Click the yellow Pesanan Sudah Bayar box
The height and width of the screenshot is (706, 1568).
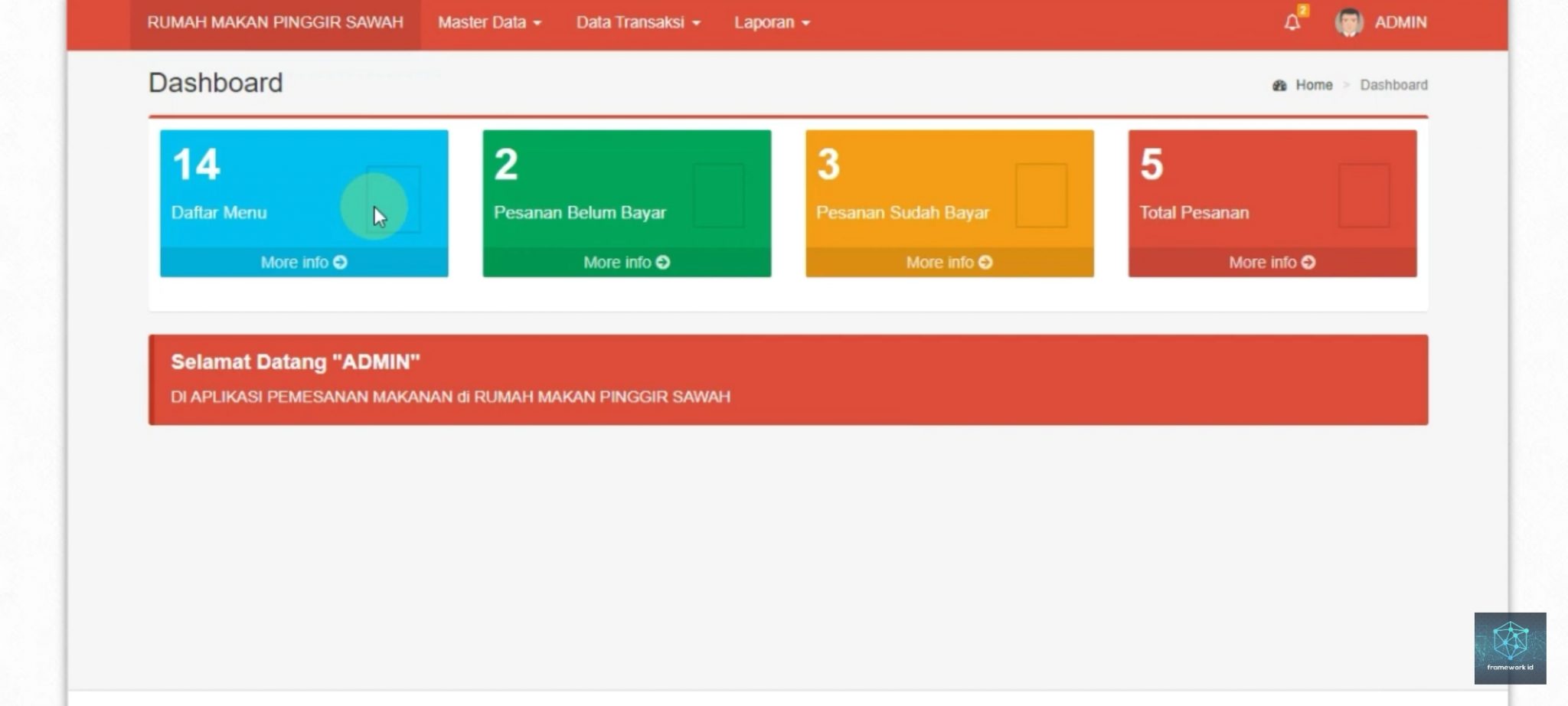949,191
